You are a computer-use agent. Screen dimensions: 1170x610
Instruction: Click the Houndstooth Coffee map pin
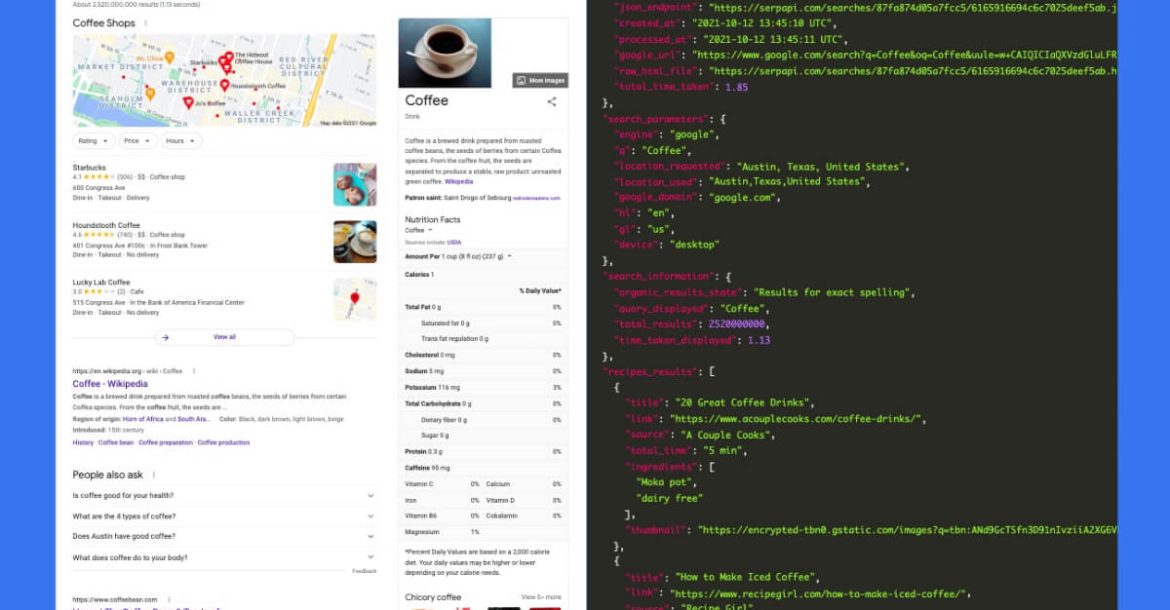[x=224, y=86]
